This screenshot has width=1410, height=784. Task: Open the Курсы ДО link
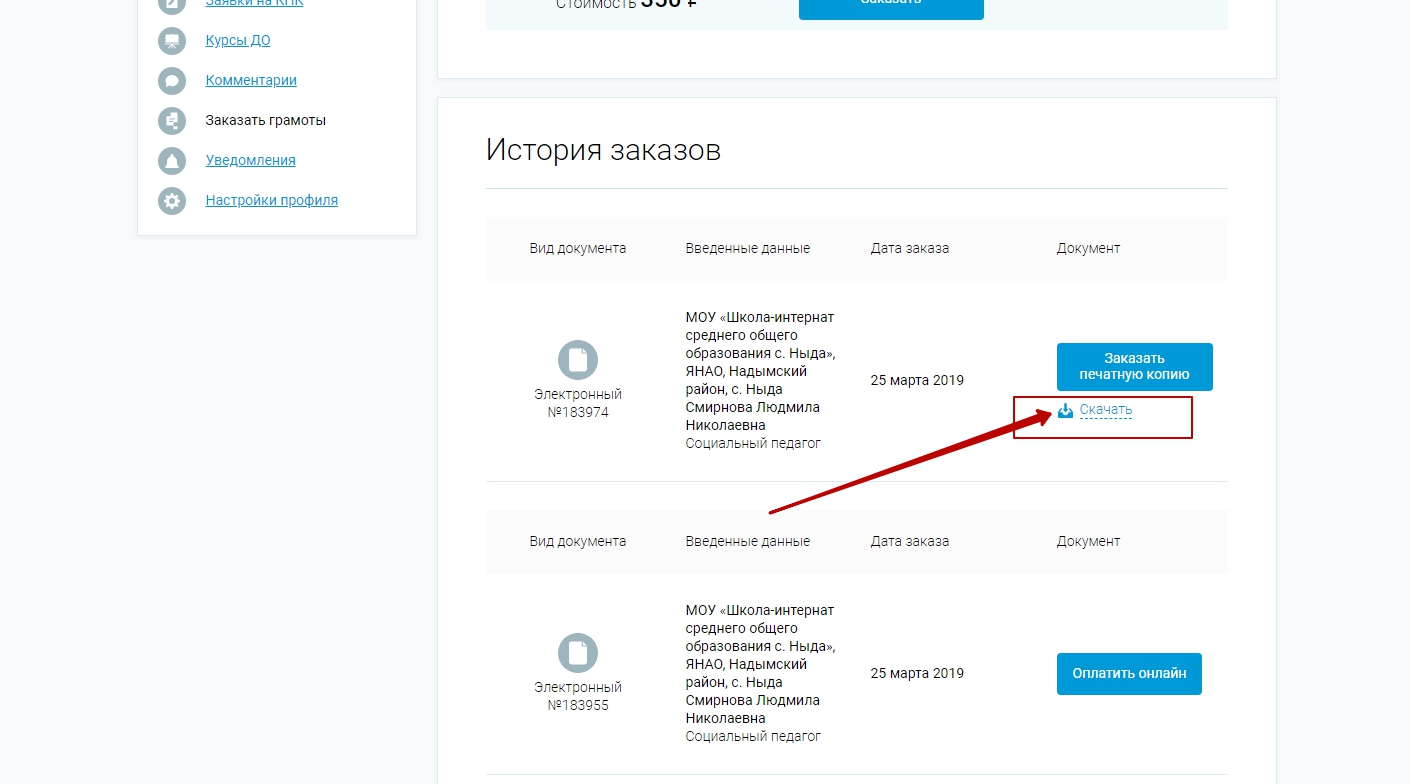click(238, 41)
